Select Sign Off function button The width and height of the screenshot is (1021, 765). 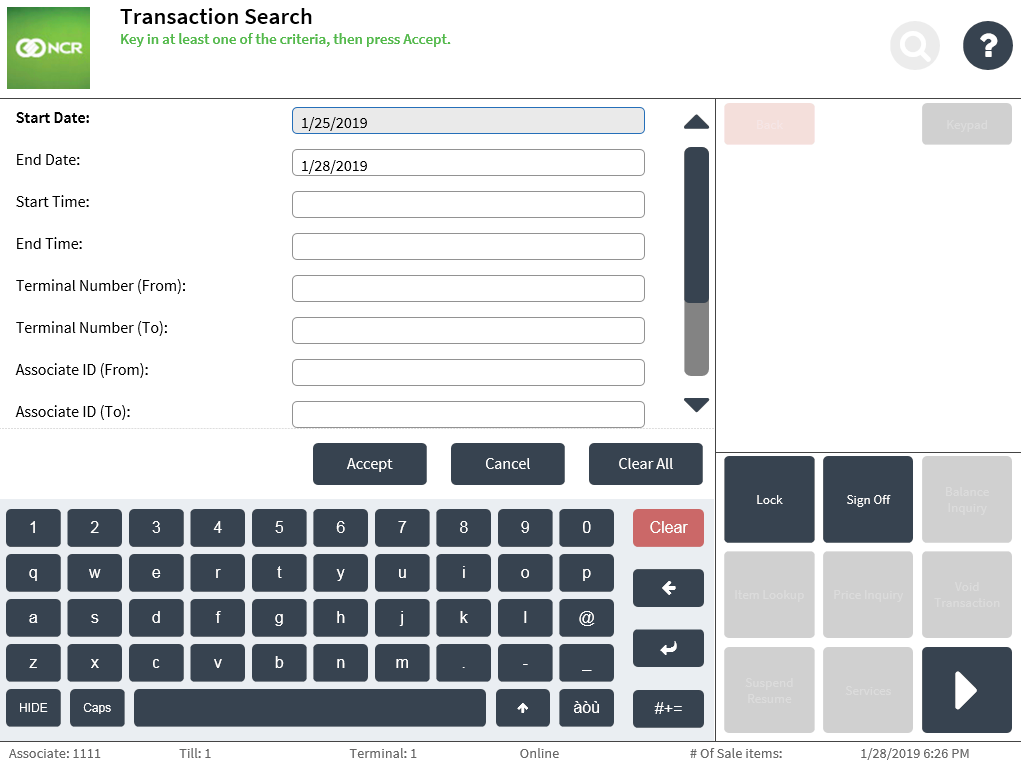point(867,500)
